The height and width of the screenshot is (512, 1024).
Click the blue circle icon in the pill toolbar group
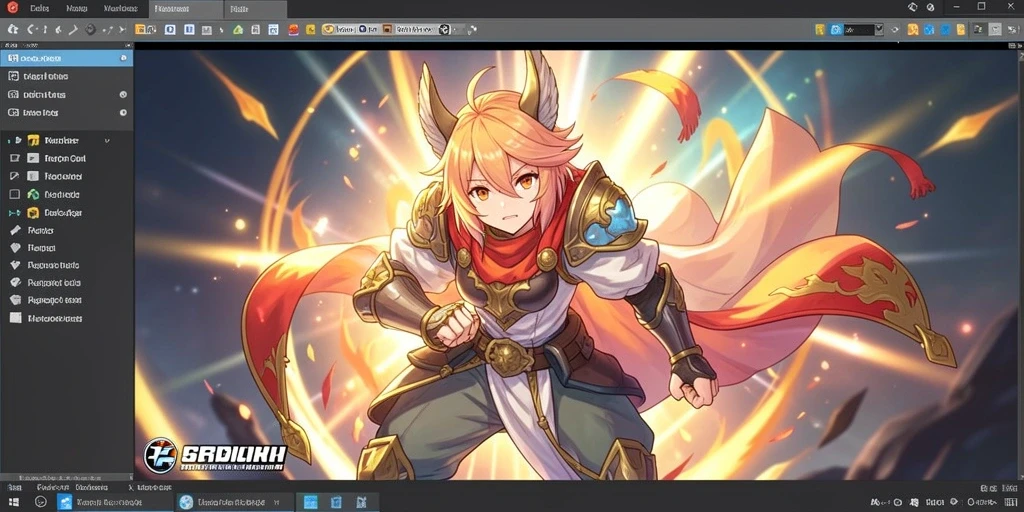coord(362,29)
